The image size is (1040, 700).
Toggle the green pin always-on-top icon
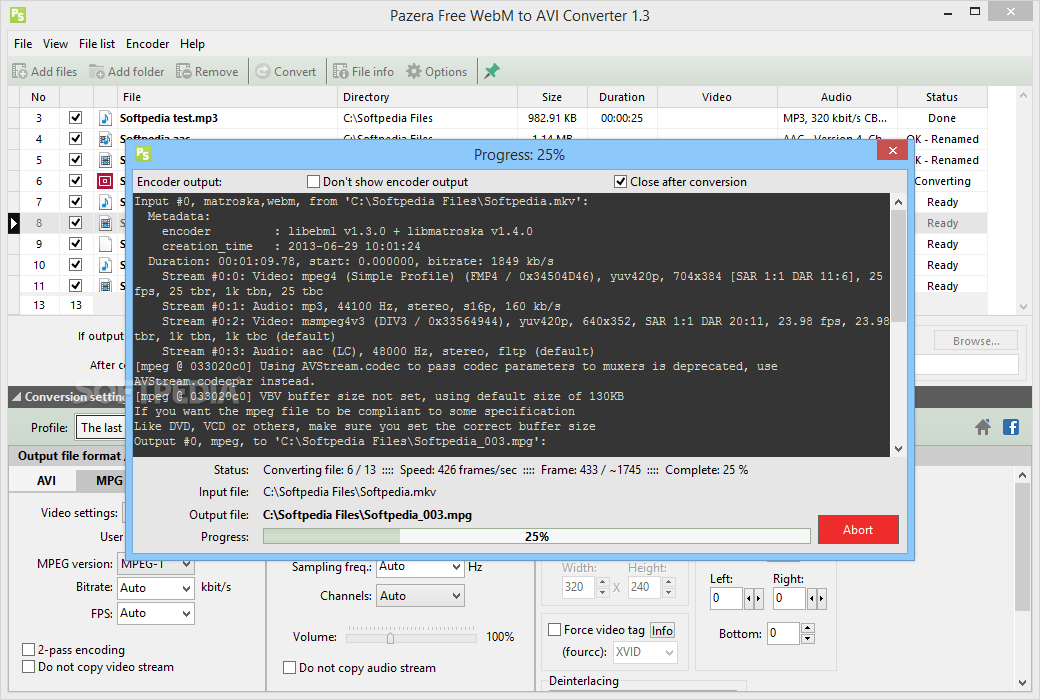491,71
